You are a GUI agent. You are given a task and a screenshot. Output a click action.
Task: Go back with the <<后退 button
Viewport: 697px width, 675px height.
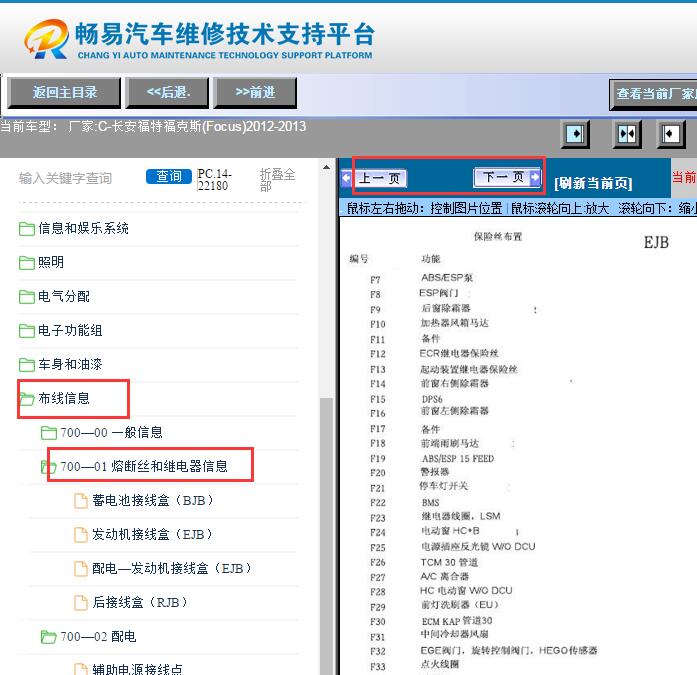click(167, 92)
